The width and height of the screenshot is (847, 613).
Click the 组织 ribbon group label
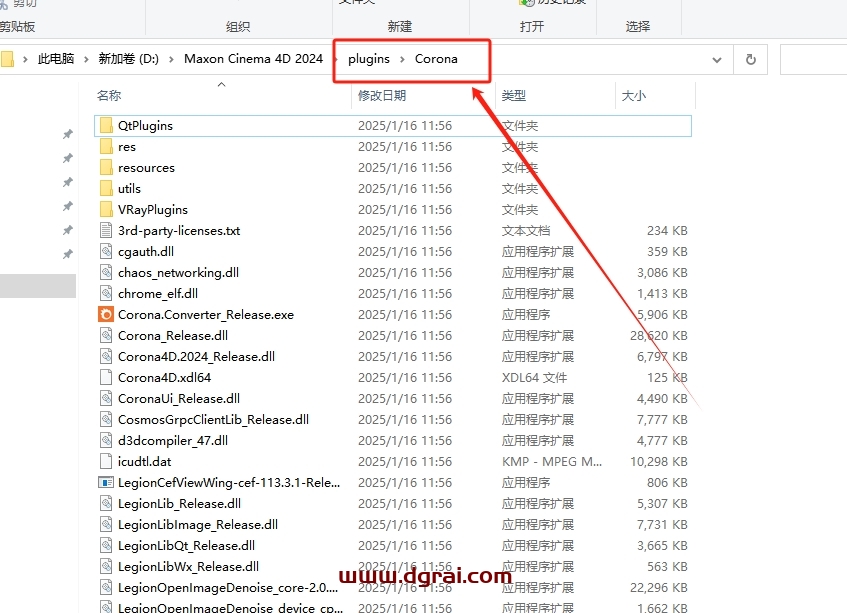tap(238, 26)
